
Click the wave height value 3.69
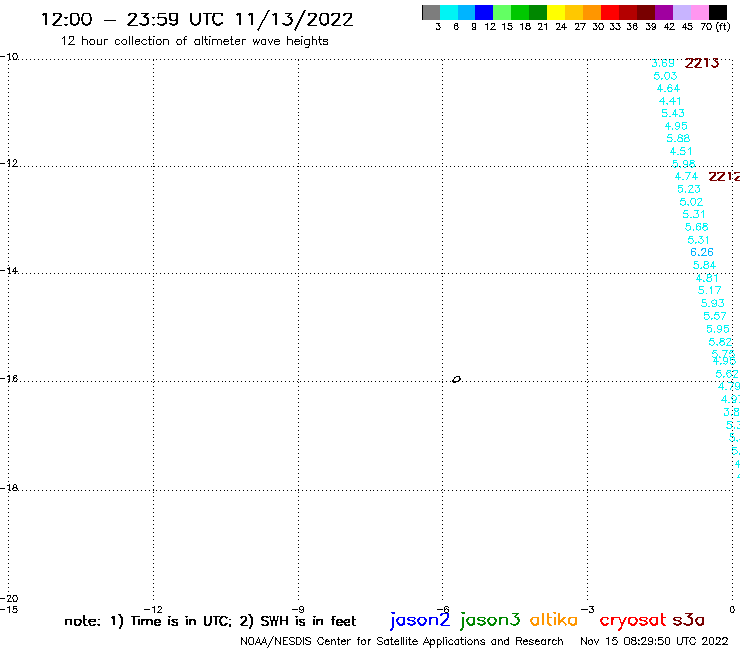click(663, 63)
